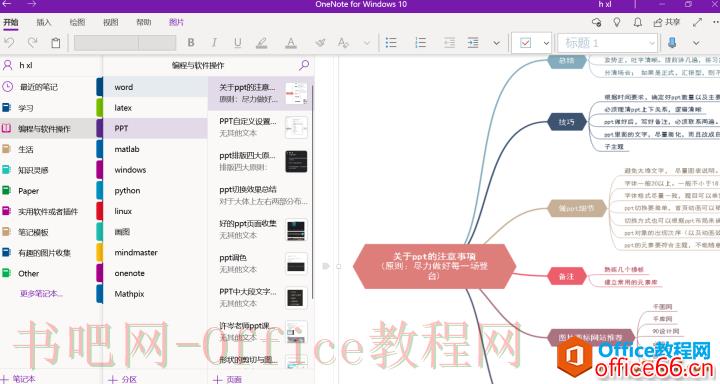Viewport: 720px width, 384px height.
Task: Click the 共享 share button
Action: (x=667, y=22)
